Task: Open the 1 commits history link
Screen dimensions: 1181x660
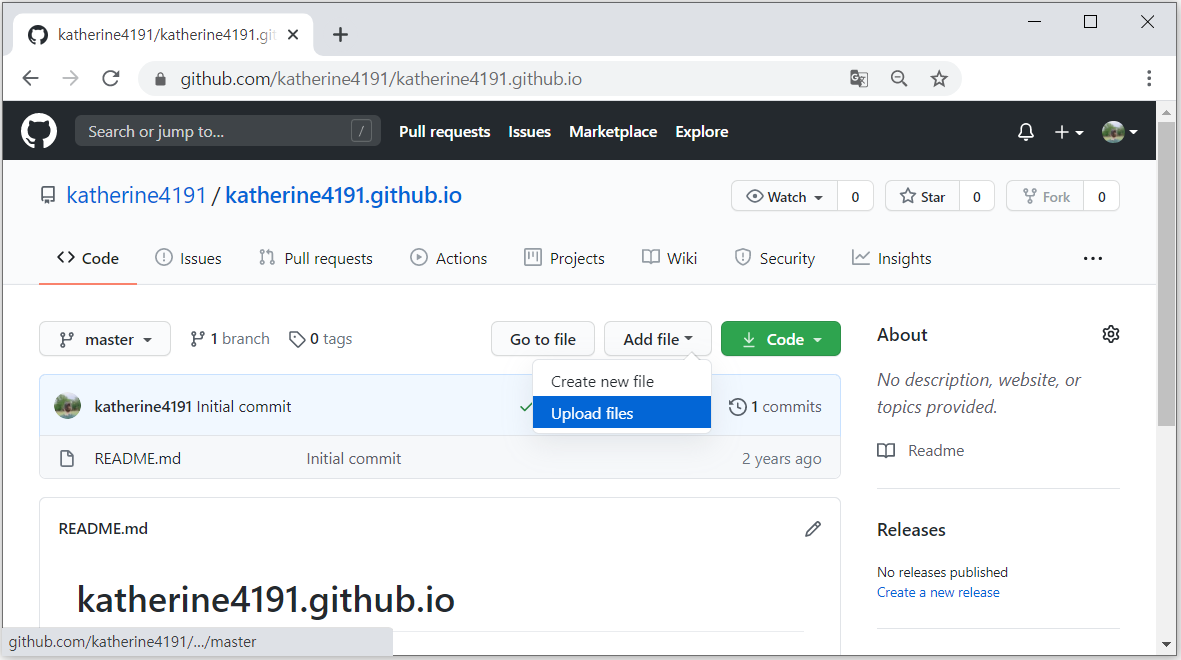Action: [775, 407]
